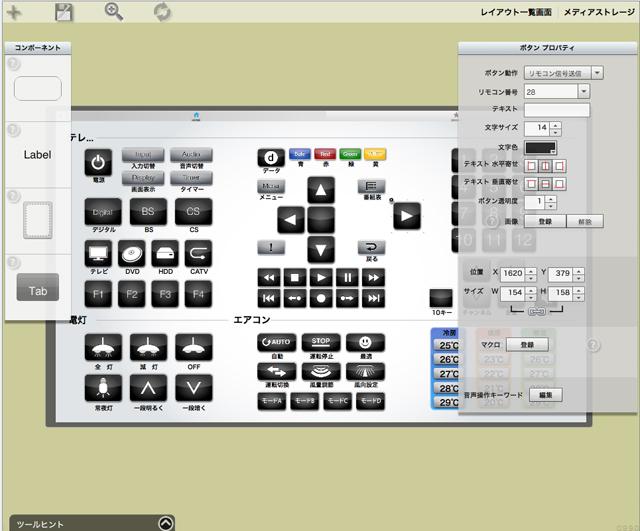Click the help icon beside マクロ

pyautogui.click(x=593, y=345)
